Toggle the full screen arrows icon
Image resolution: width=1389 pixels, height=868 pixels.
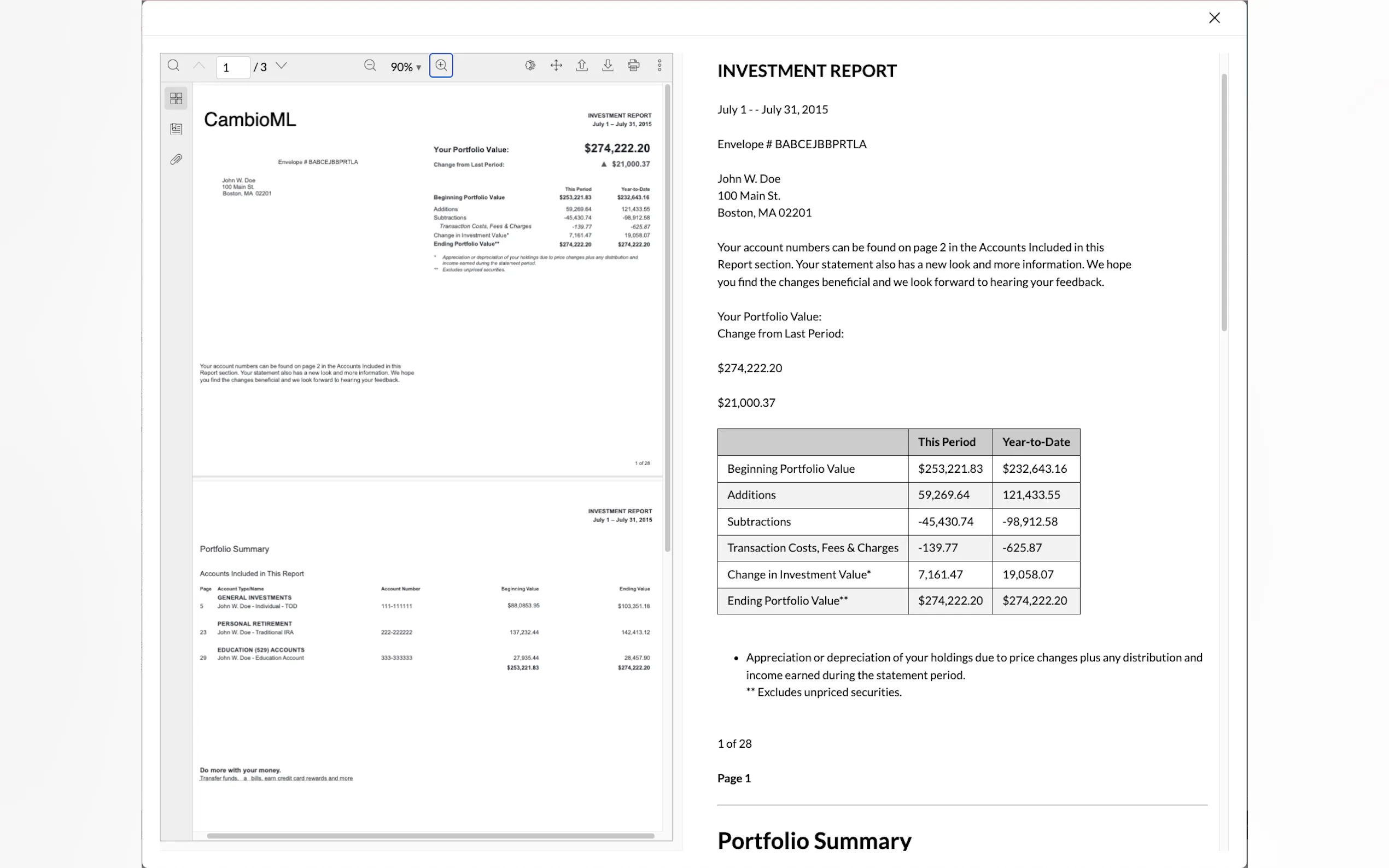(x=556, y=66)
